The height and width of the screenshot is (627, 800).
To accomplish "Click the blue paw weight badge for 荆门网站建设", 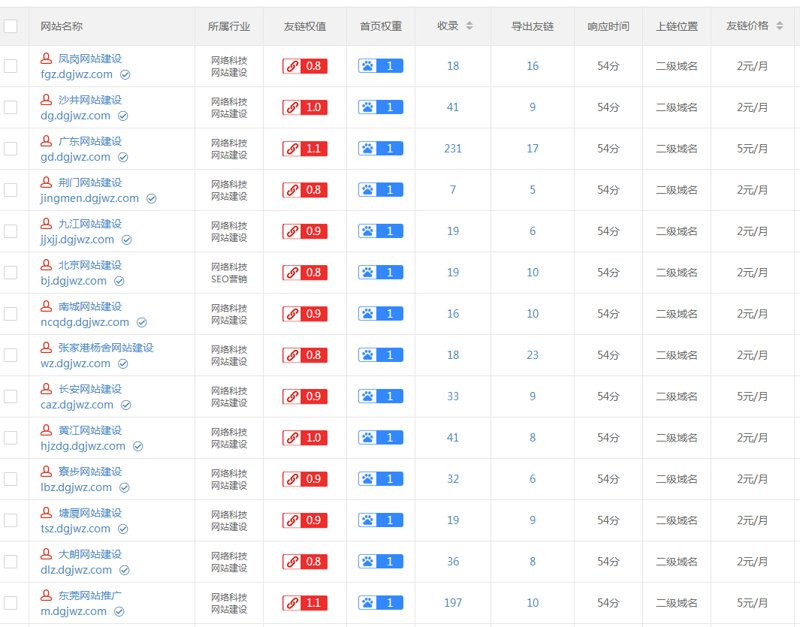I will coord(380,190).
